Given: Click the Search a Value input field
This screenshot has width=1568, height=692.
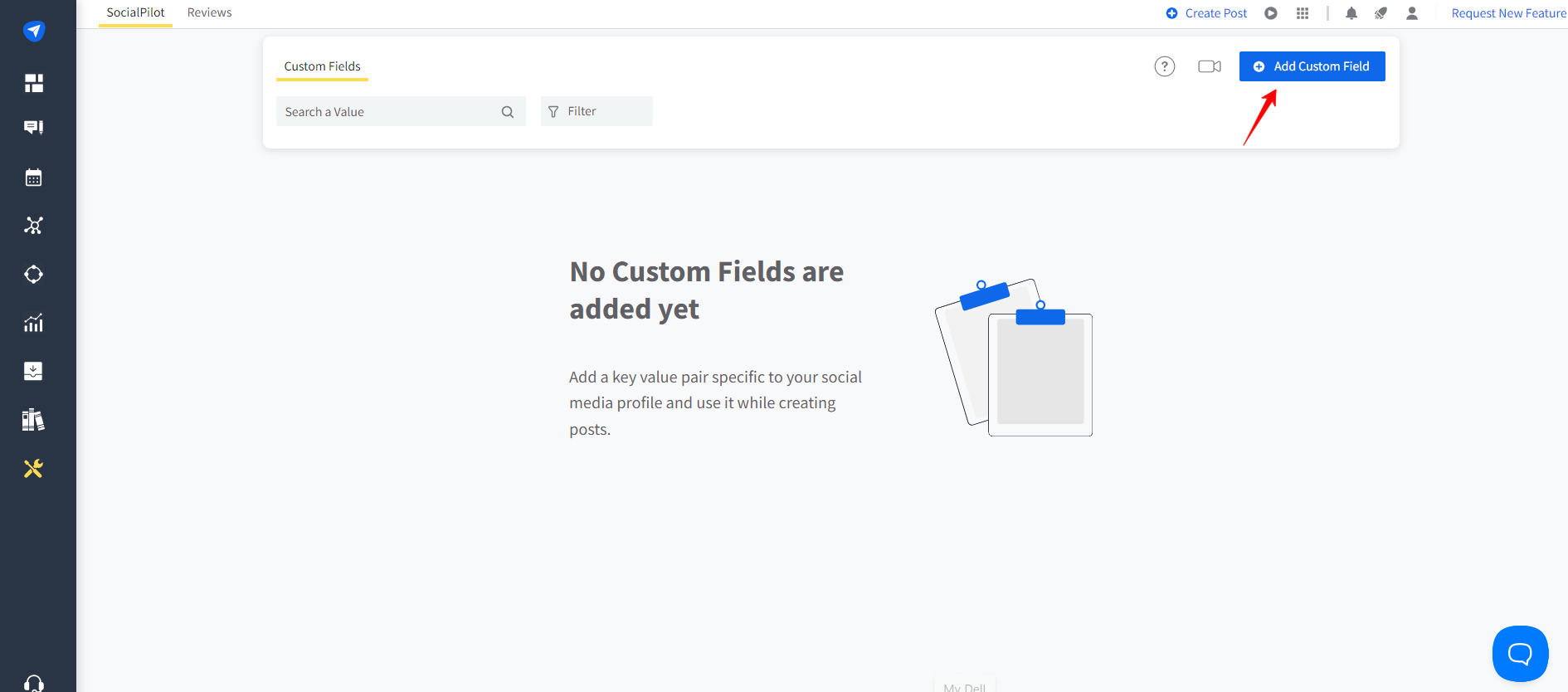Looking at the screenshot, I should tap(390, 112).
